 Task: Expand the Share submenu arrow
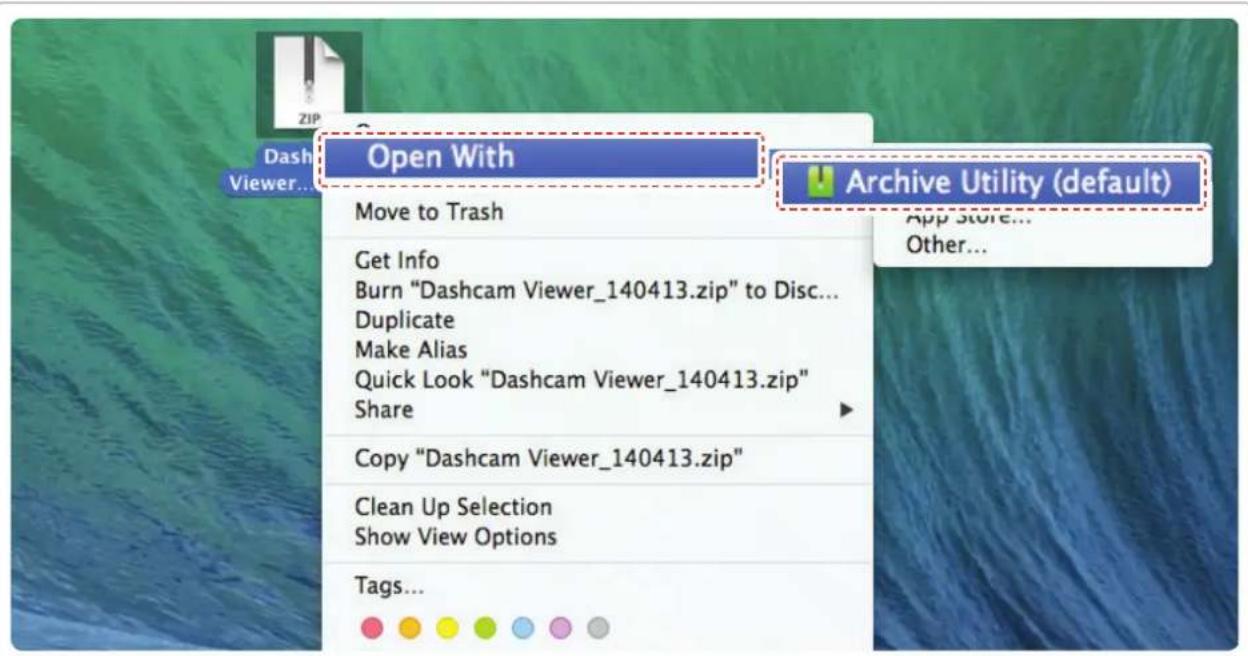[847, 409]
